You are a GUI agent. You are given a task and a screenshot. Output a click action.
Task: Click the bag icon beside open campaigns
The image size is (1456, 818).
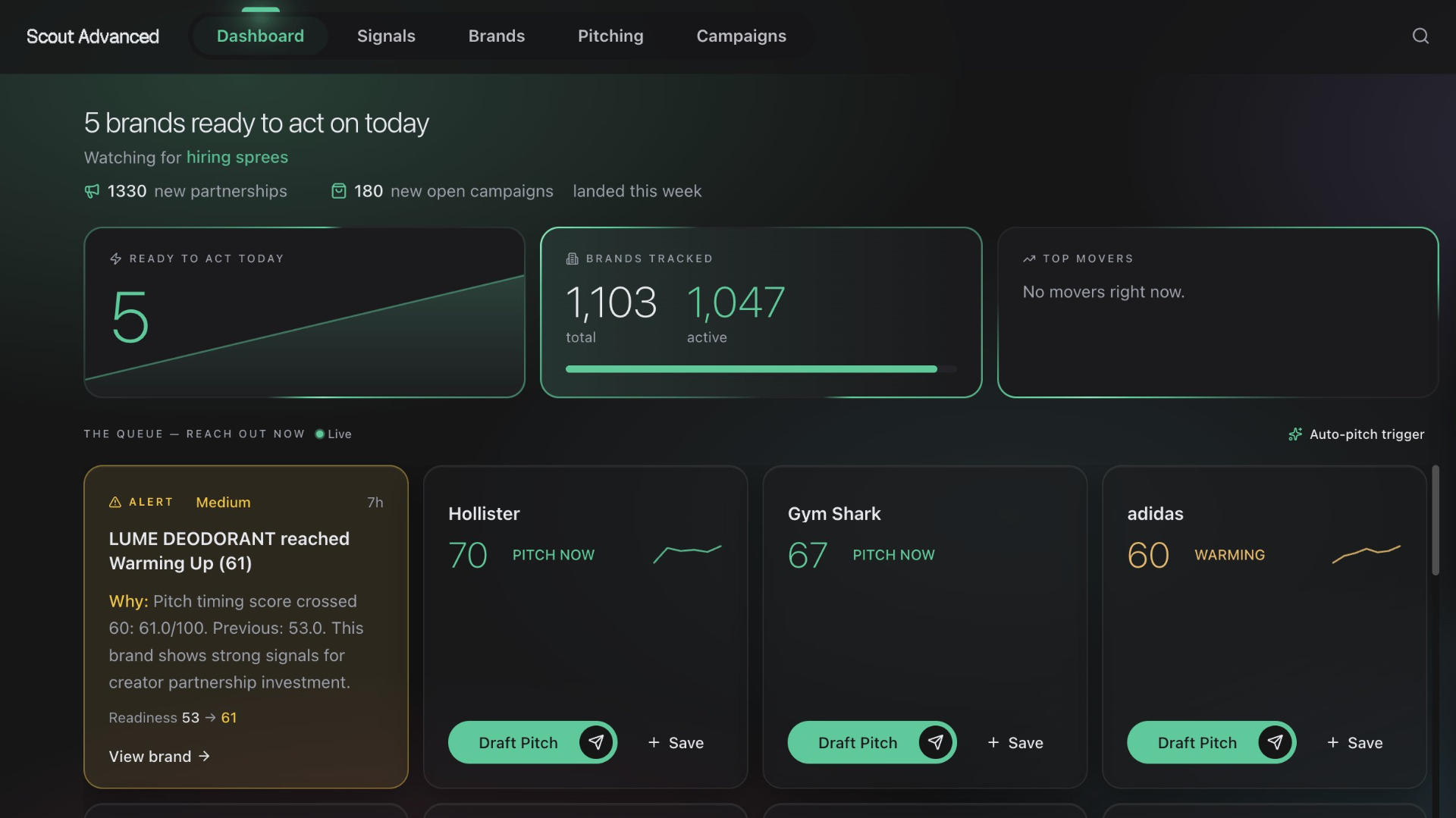pyautogui.click(x=339, y=191)
